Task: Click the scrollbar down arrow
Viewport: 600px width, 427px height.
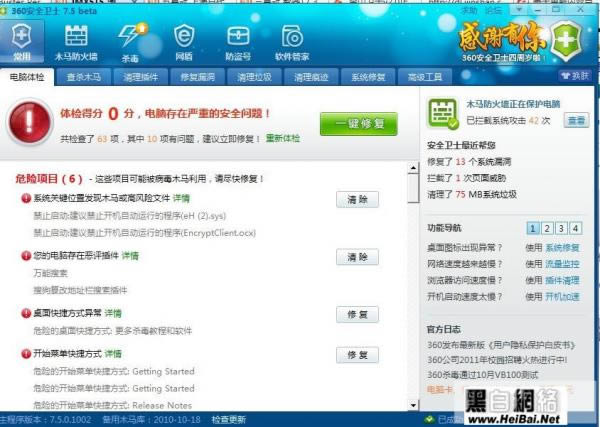Action: tap(413, 405)
